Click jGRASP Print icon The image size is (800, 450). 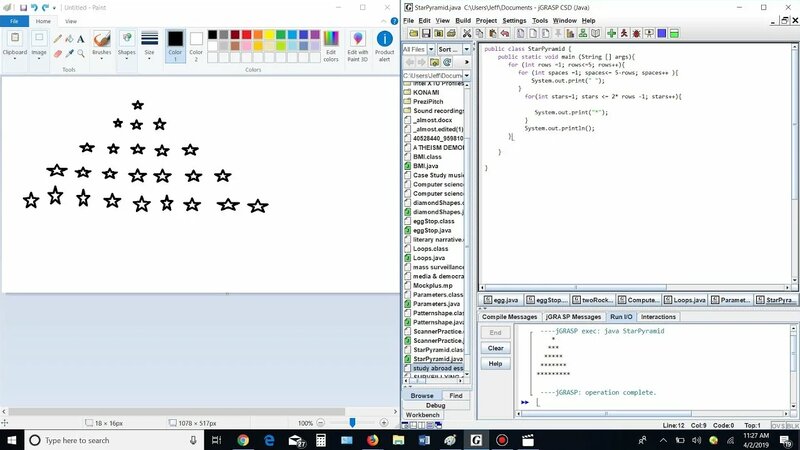click(x=451, y=34)
